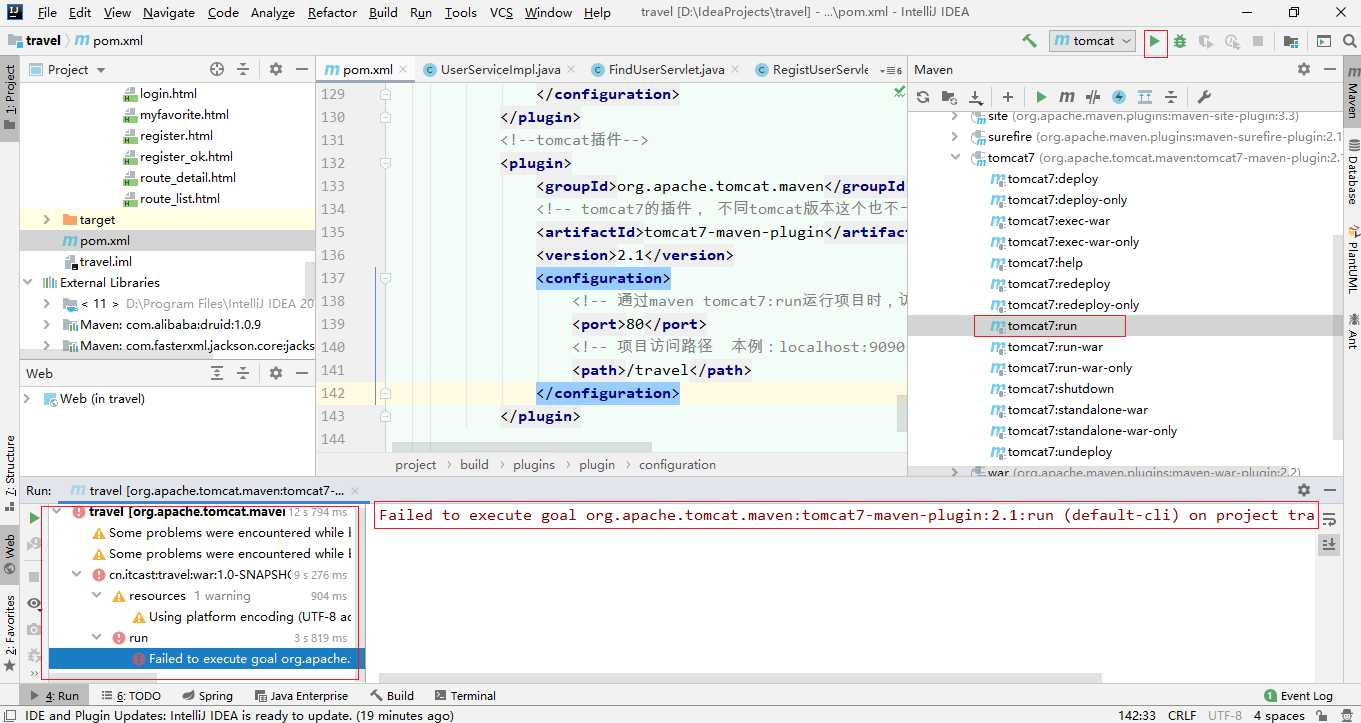
Task: Click 'plugins' in editor breadcrumb
Action: 534,464
